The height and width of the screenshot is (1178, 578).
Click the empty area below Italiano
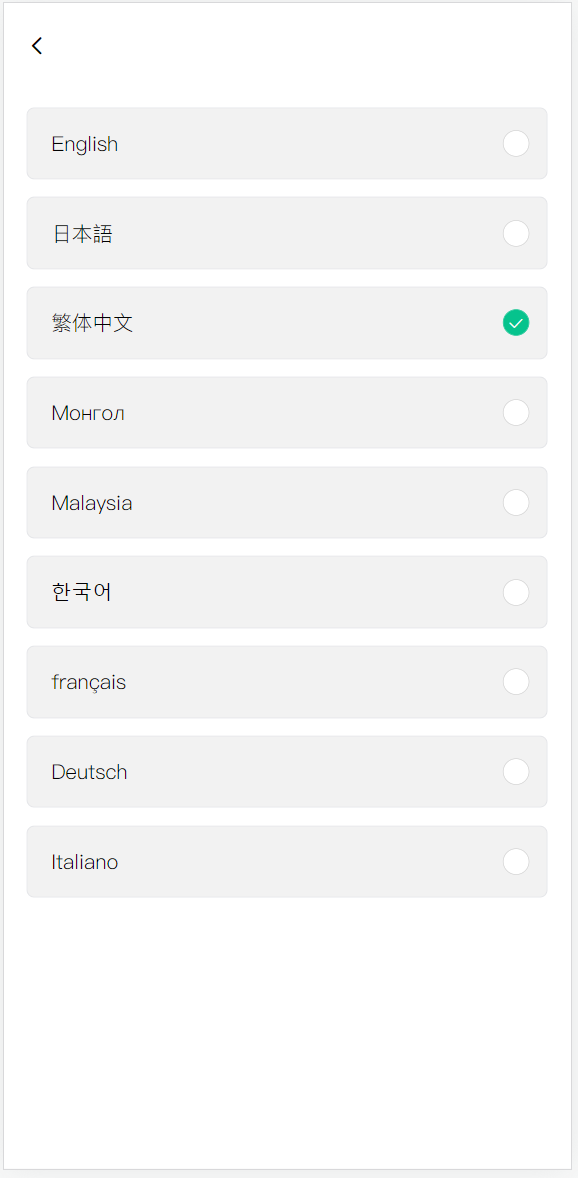tap(287, 1033)
